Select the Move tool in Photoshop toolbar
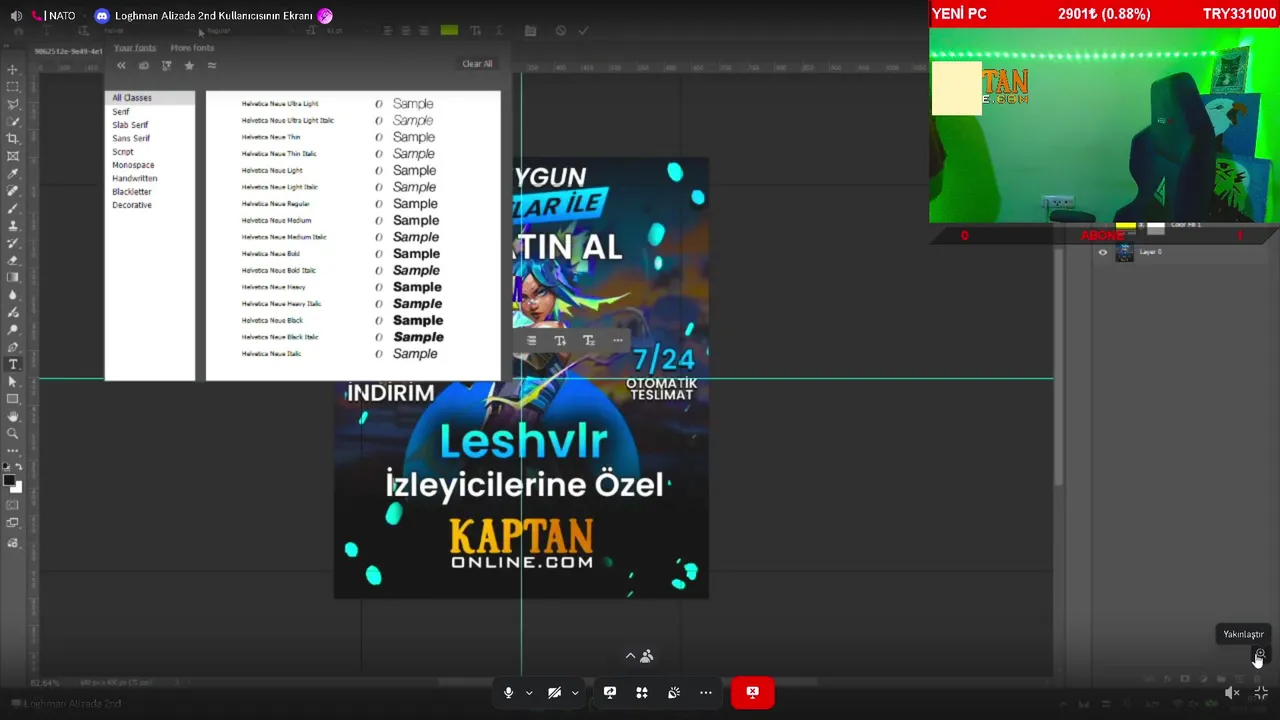The image size is (1280, 720). pos(13,70)
